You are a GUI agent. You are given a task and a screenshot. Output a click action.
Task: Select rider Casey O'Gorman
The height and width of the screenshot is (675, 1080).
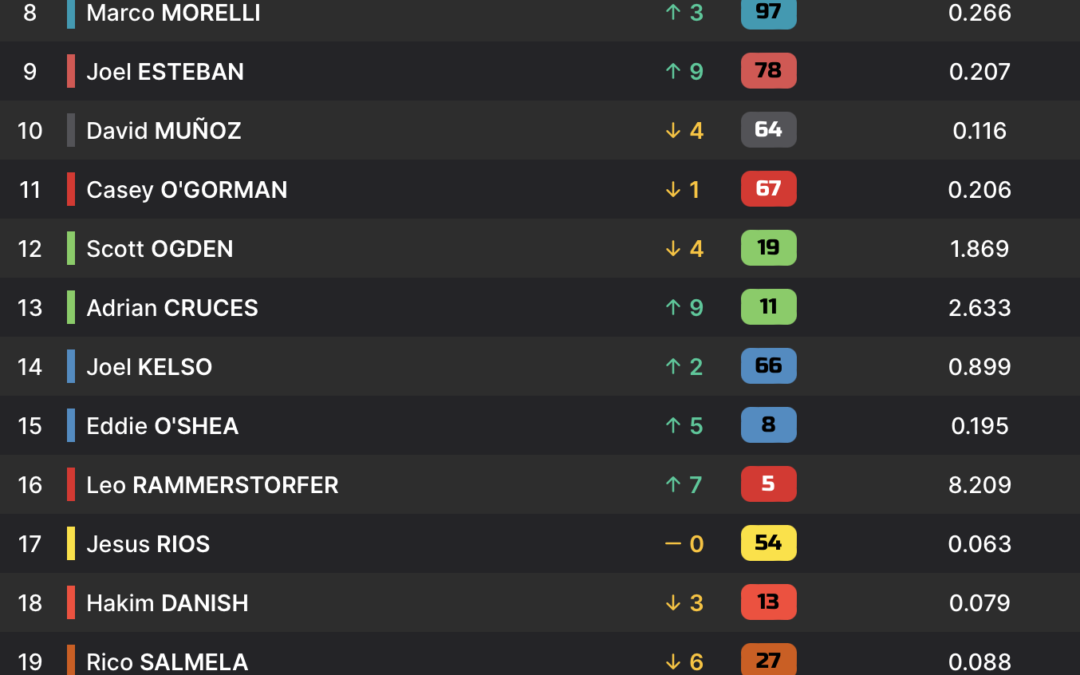pyautogui.click(x=186, y=190)
